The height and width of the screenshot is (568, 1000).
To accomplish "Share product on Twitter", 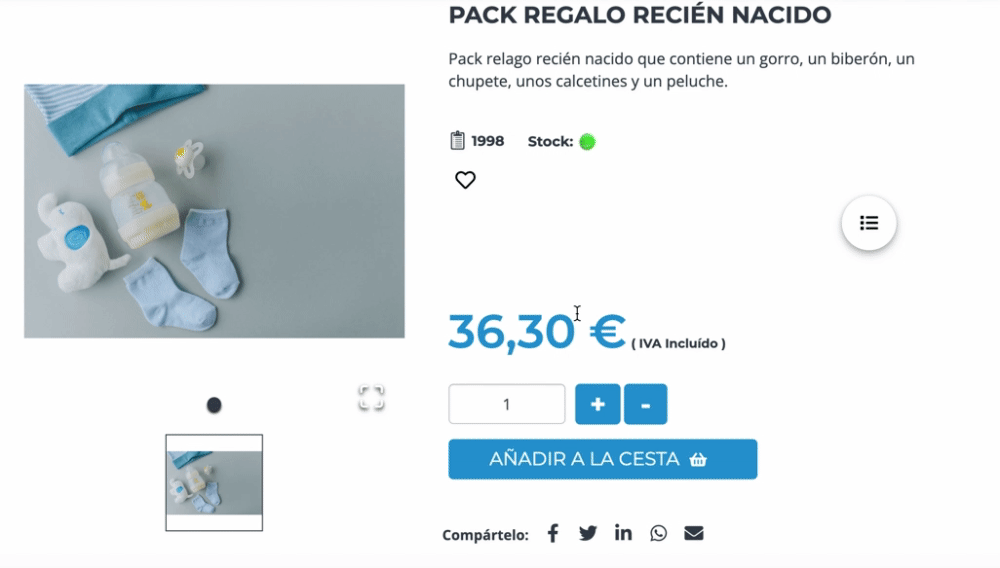I will coord(588,533).
